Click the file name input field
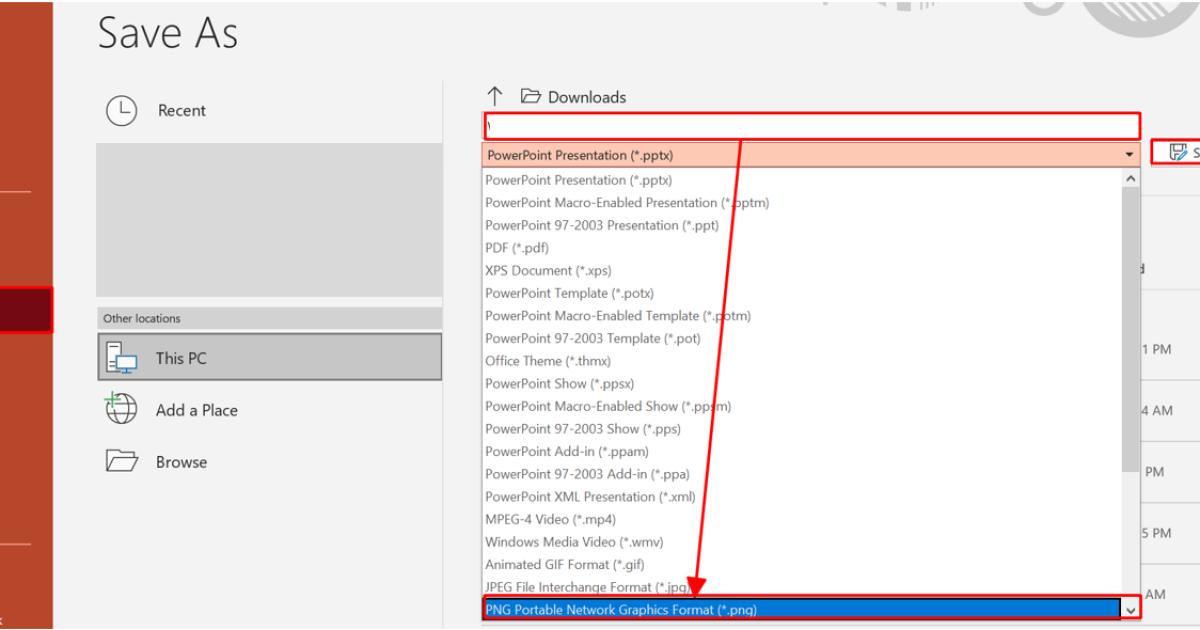 (x=812, y=126)
